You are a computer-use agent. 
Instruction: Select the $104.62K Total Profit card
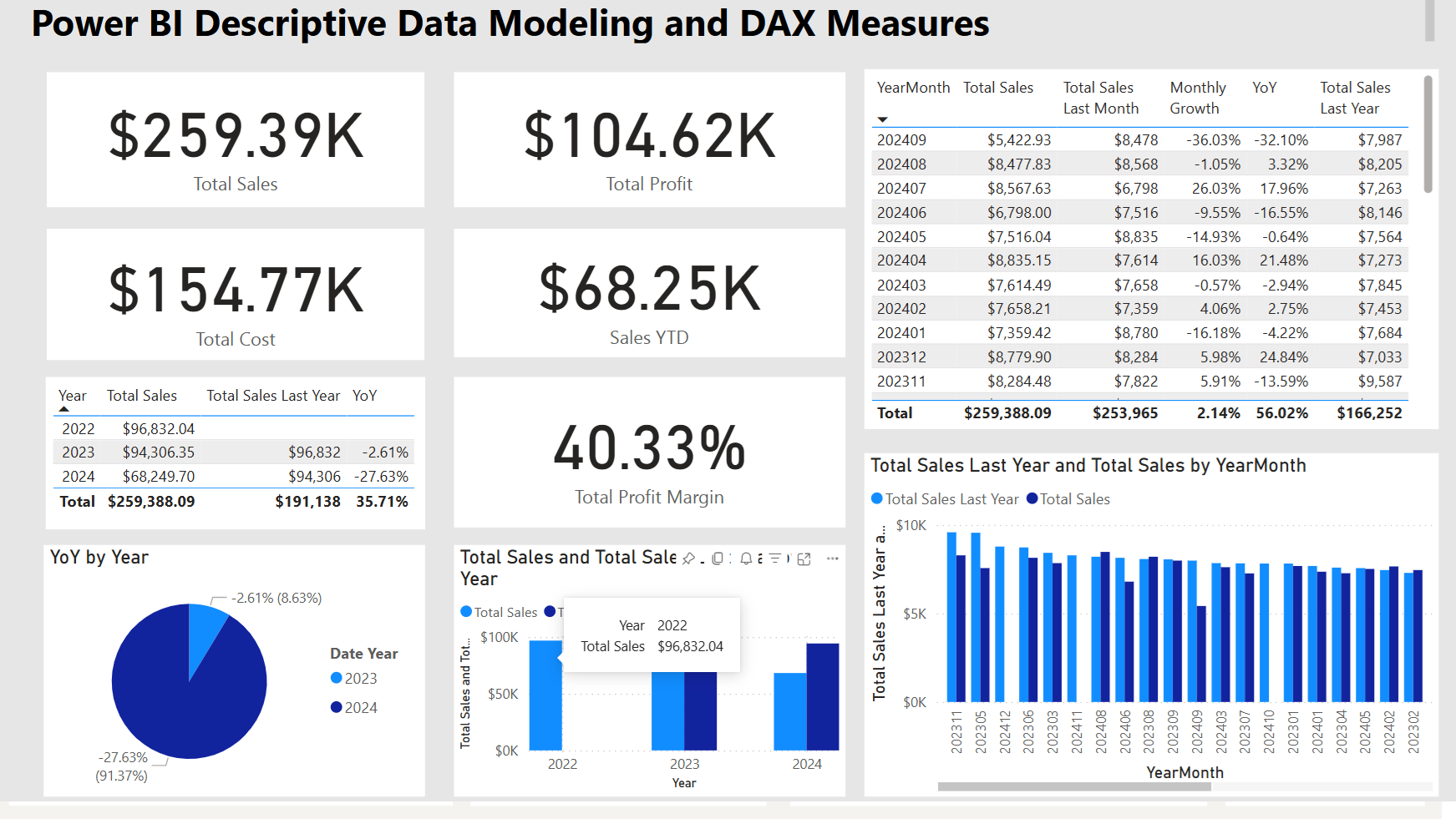(x=649, y=139)
